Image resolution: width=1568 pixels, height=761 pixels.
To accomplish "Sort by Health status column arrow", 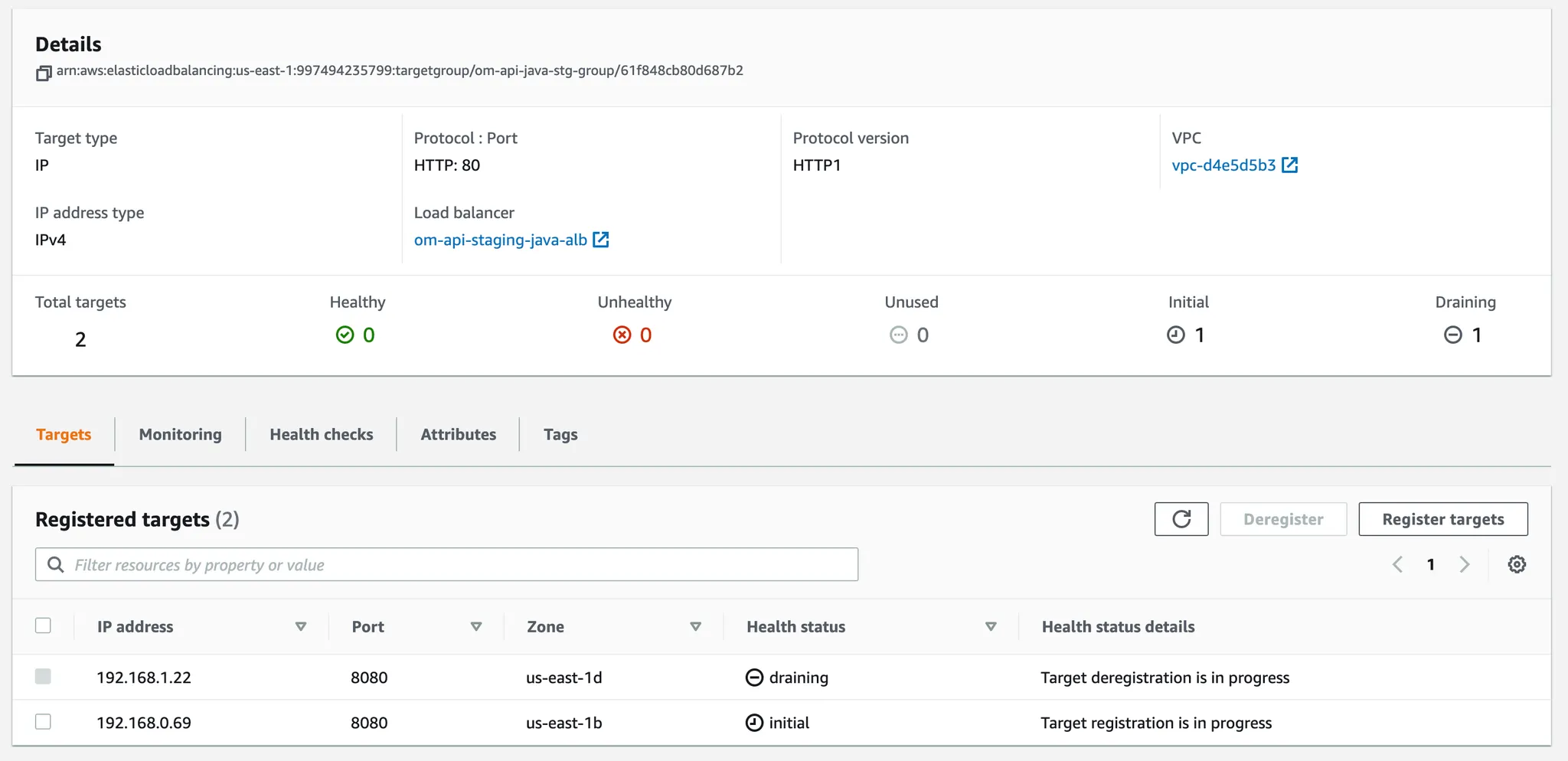I will [991, 626].
